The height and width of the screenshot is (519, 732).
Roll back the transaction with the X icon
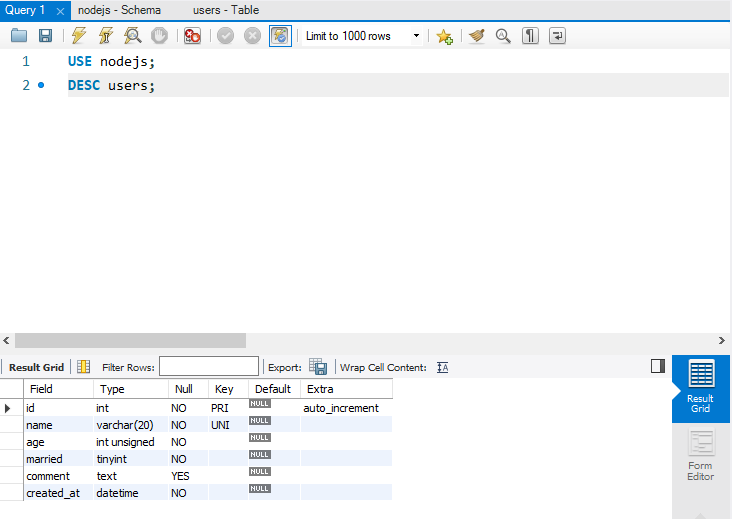pyautogui.click(x=253, y=35)
